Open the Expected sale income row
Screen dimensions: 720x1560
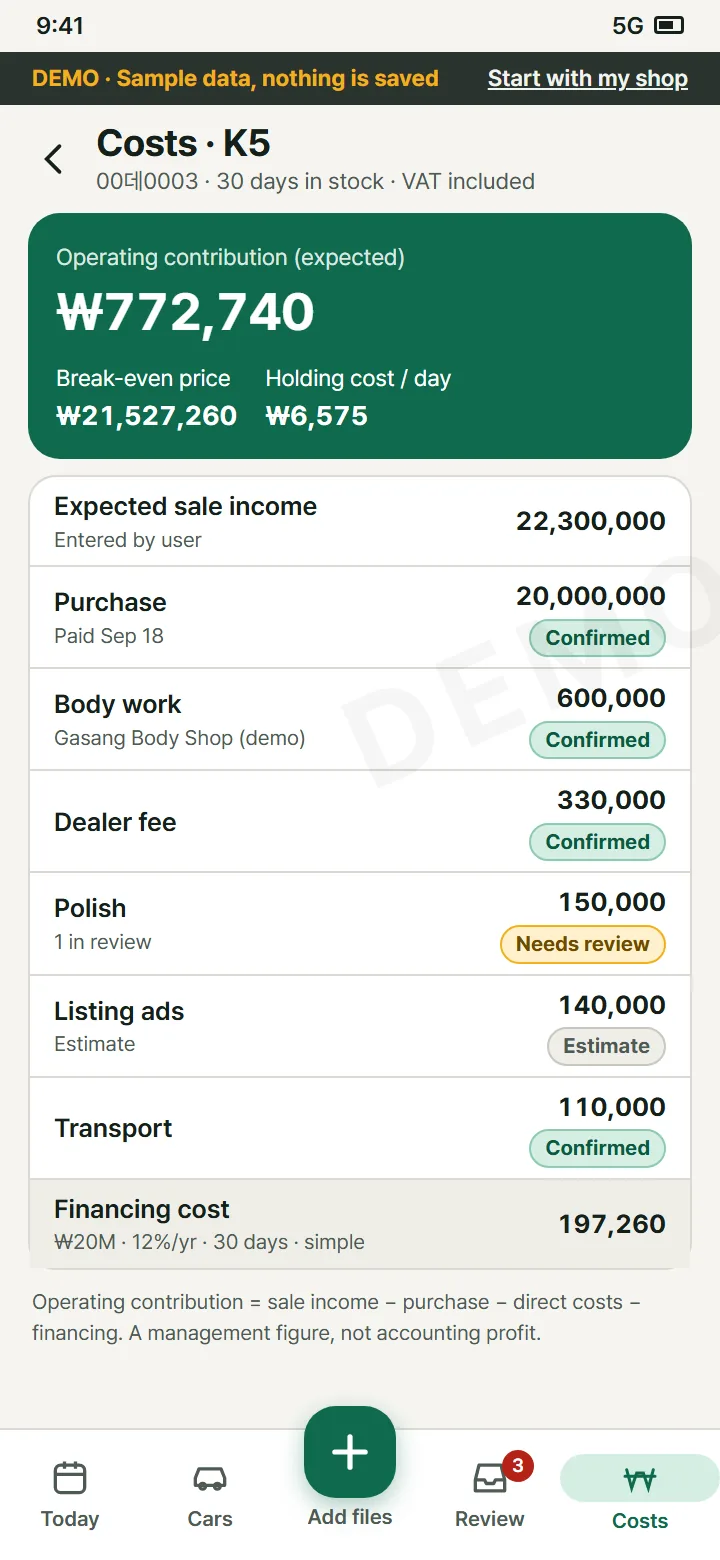coord(360,521)
